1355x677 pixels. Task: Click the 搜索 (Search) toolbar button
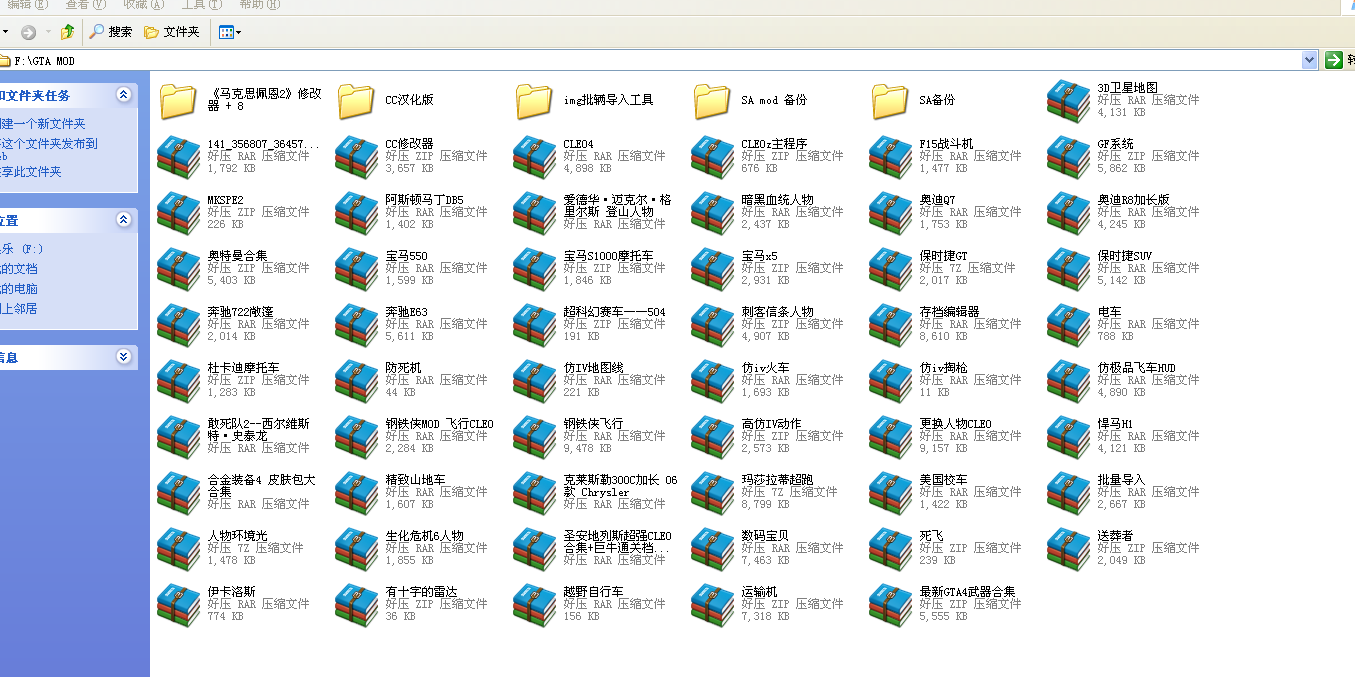111,32
